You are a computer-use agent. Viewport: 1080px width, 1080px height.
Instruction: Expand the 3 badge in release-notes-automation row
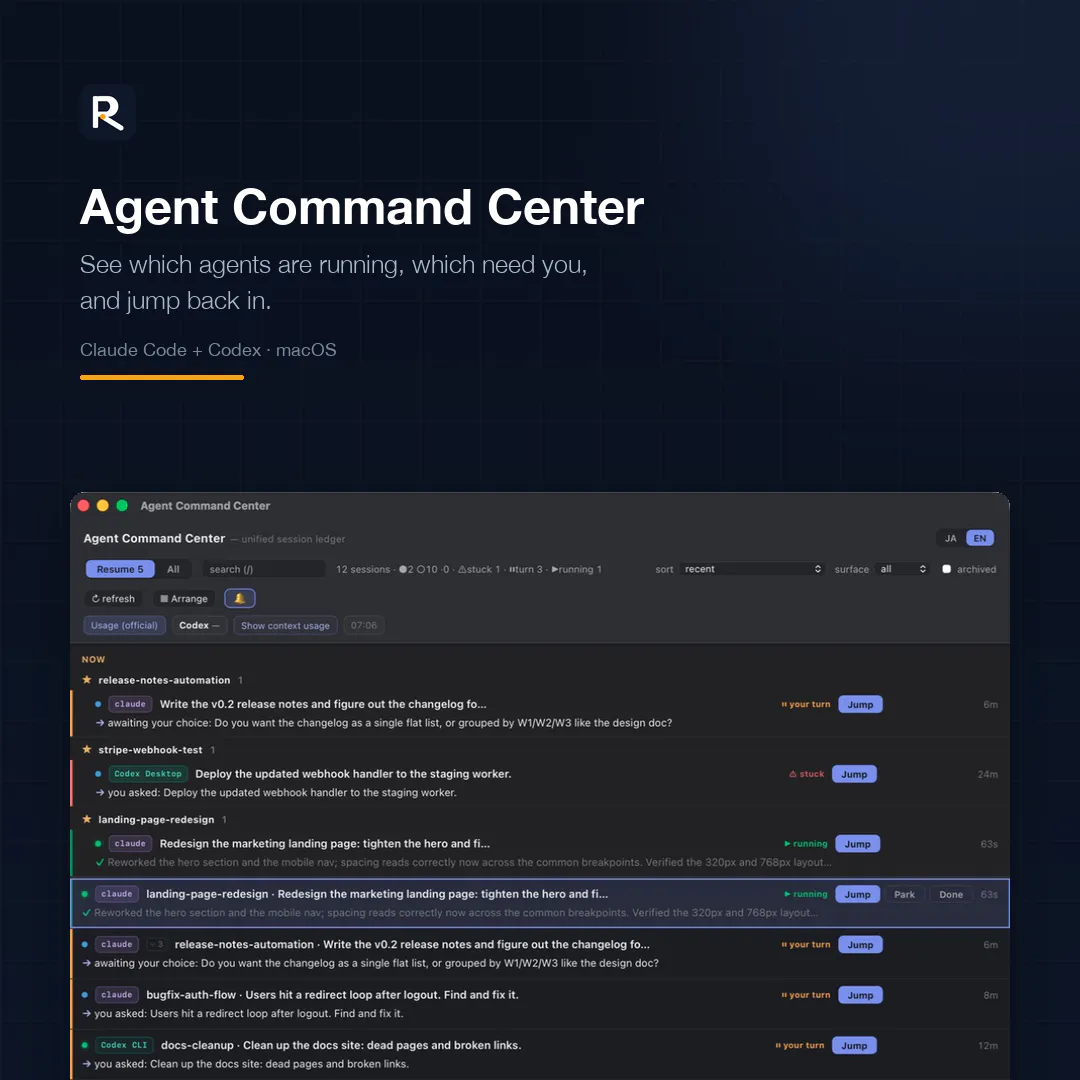click(x=156, y=944)
